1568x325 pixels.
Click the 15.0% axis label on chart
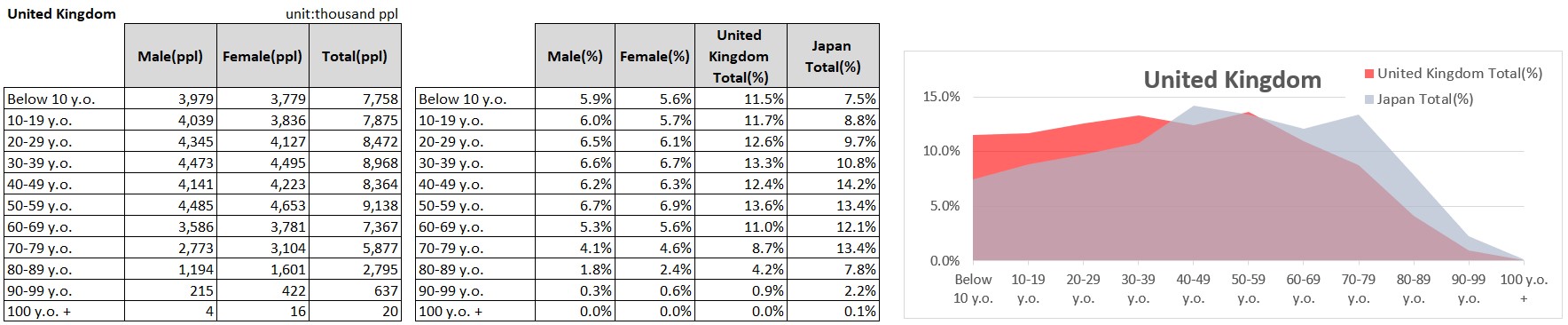tap(941, 97)
